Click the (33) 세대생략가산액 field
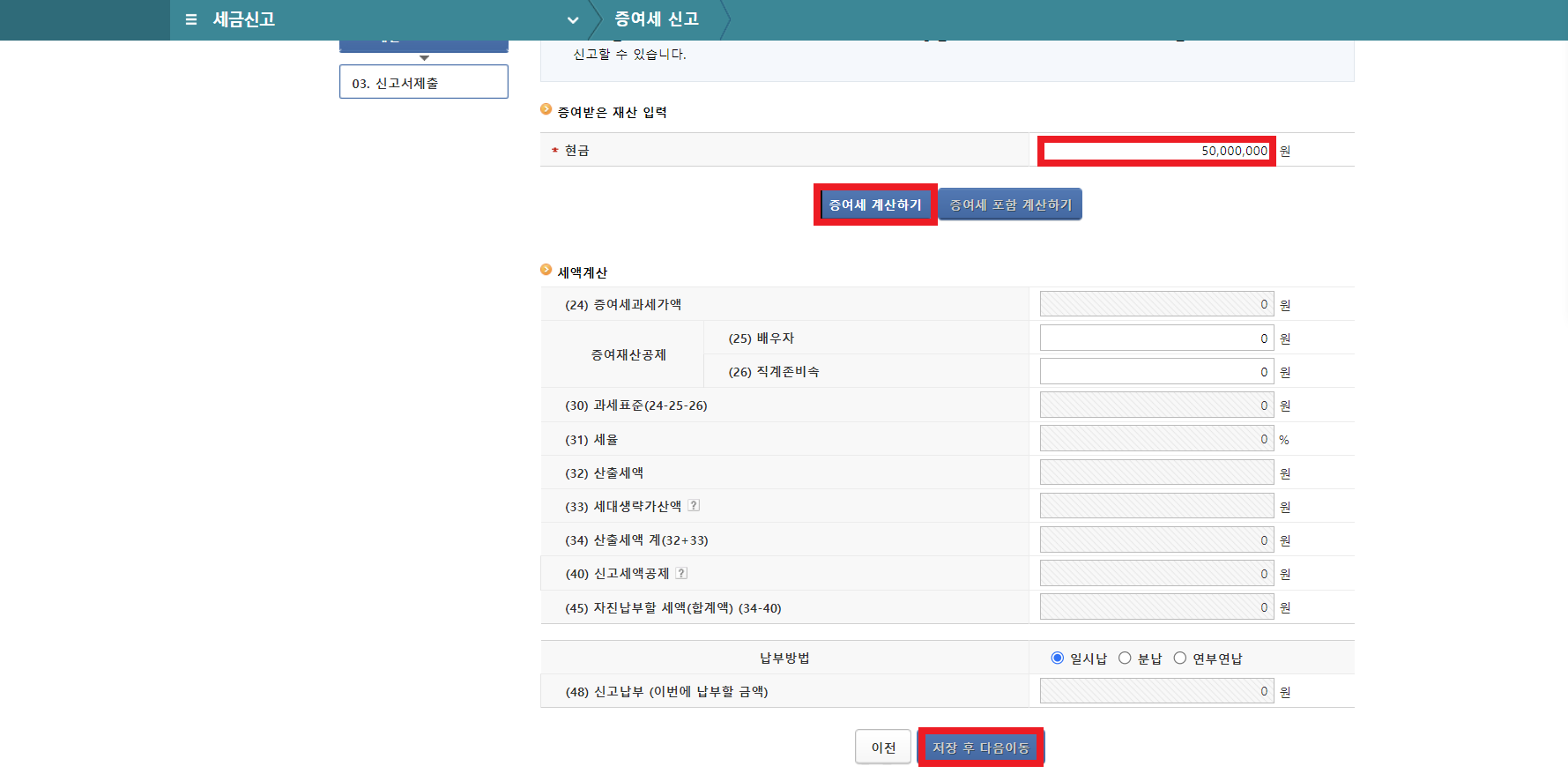The height and width of the screenshot is (781, 1568). pos(1156,506)
